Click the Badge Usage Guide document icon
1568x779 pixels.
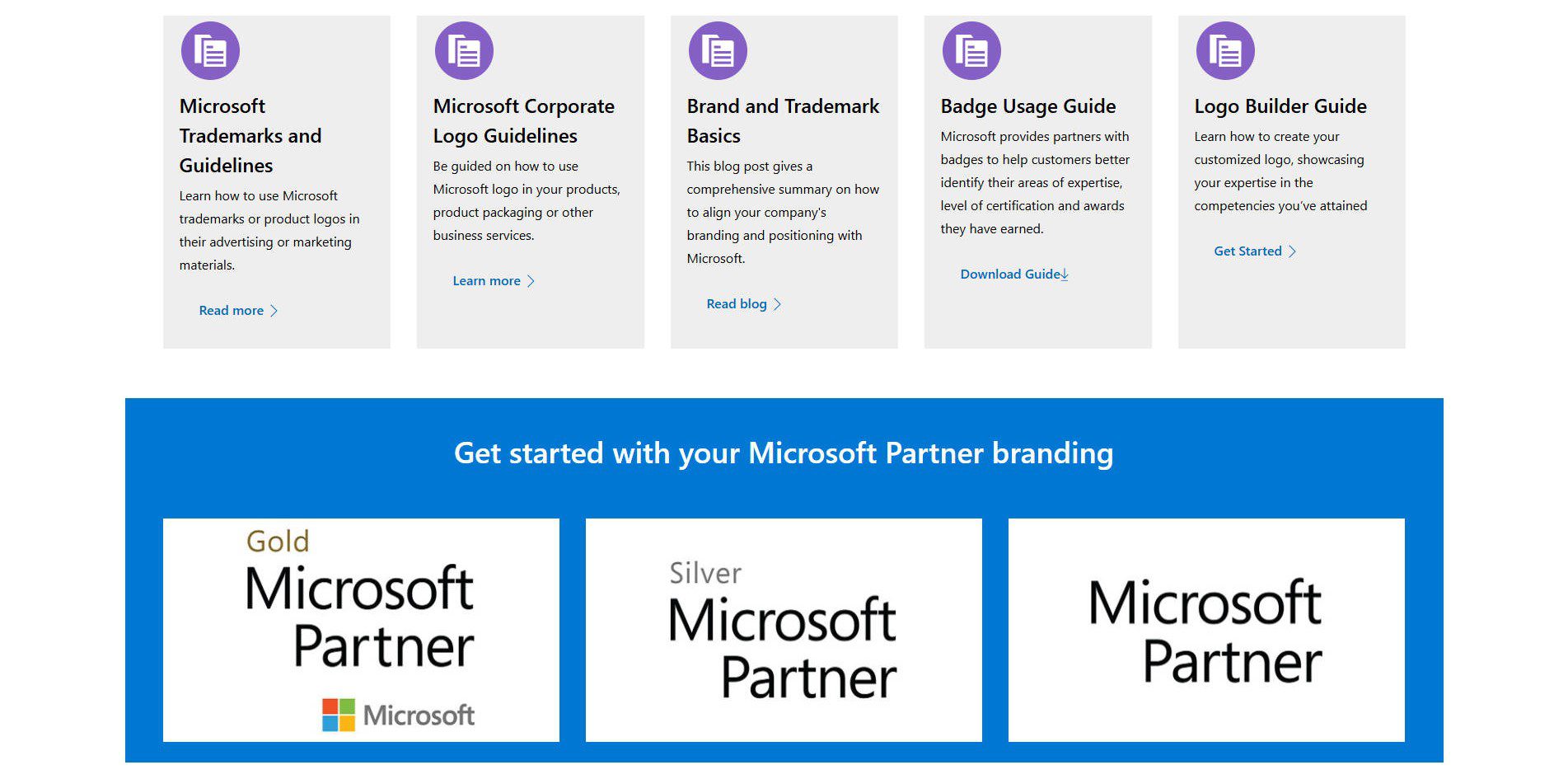click(971, 51)
